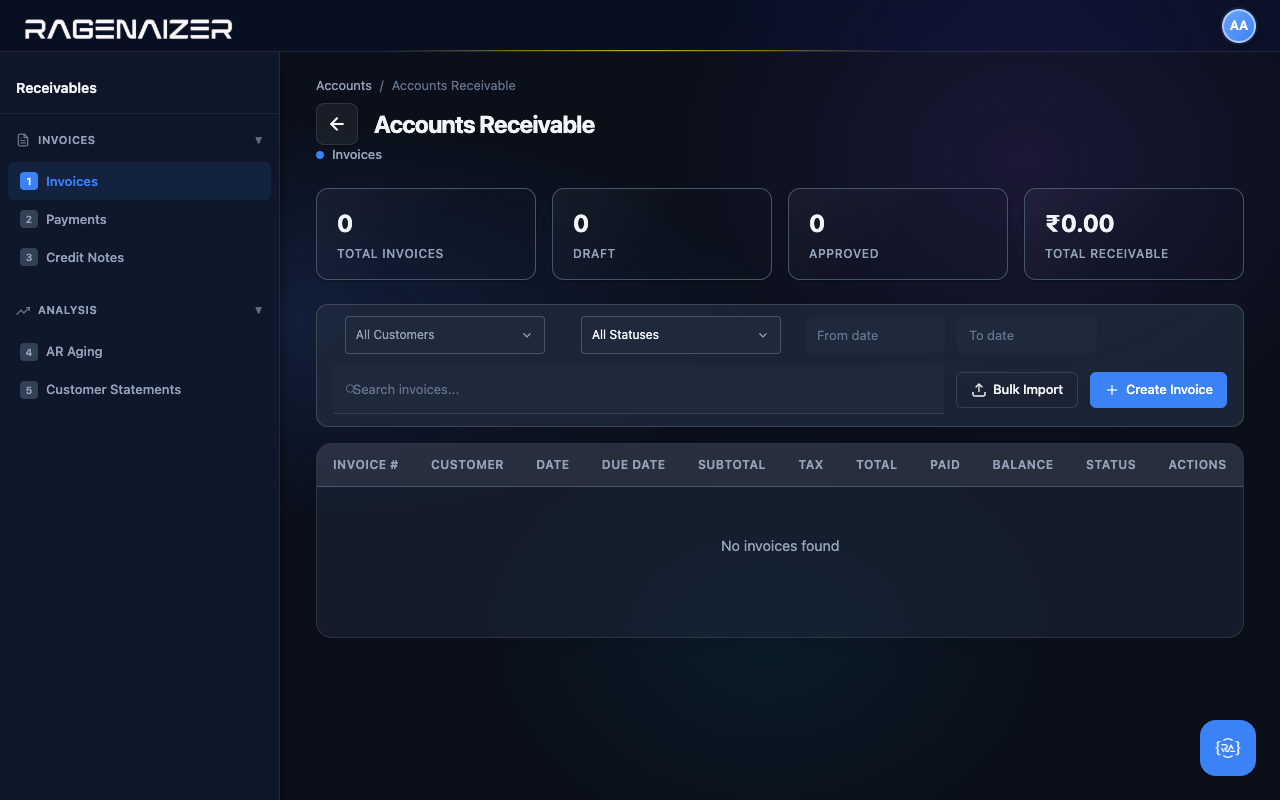Click the Analysis trend line icon
This screenshot has height=800, width=1280.
pyautogui.click(x=23, y=310)
